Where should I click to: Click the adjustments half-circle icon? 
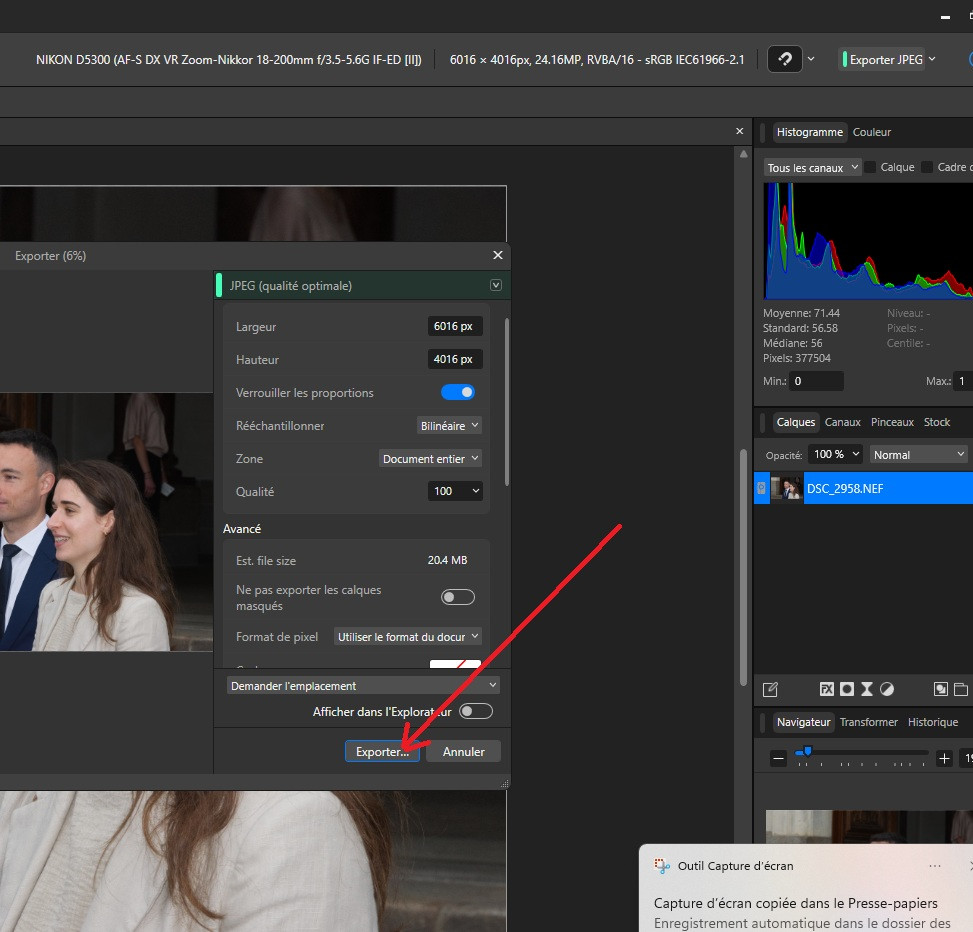(887, 689)
